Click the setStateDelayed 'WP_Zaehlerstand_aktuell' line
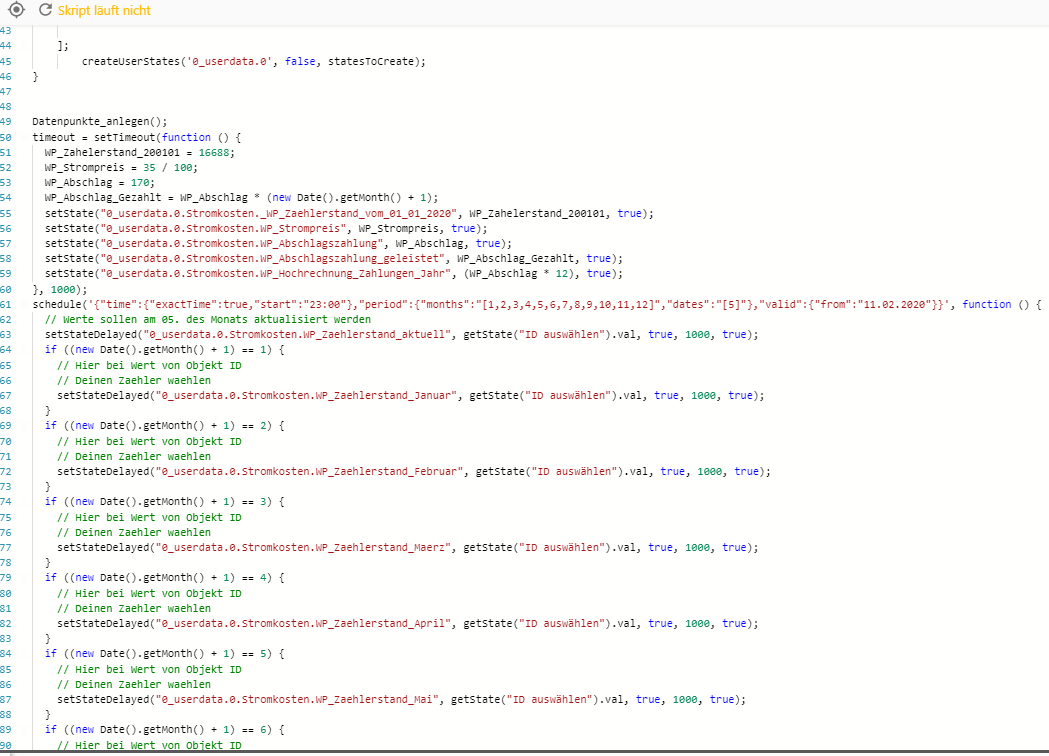The height and width of the screenshot is (756, 1049). [x=401, y=335]
